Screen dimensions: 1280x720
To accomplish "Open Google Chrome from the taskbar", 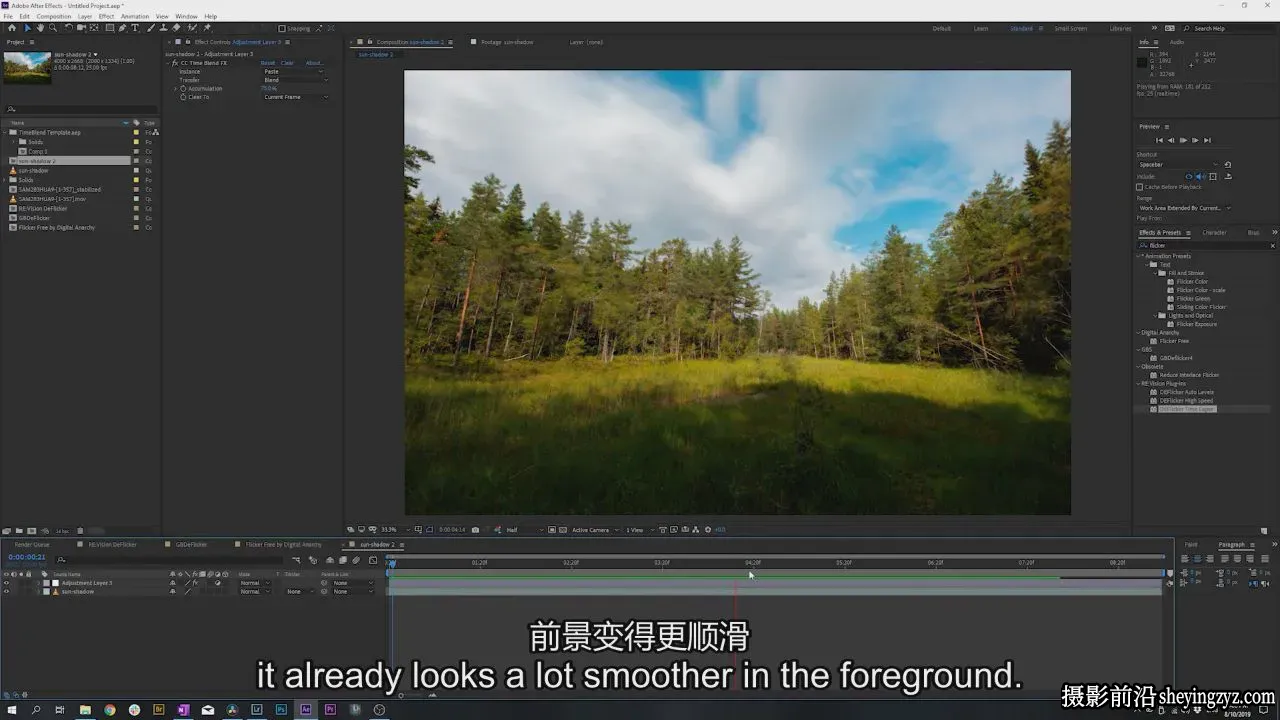I will pyautogui.click(x=110, y=710).
